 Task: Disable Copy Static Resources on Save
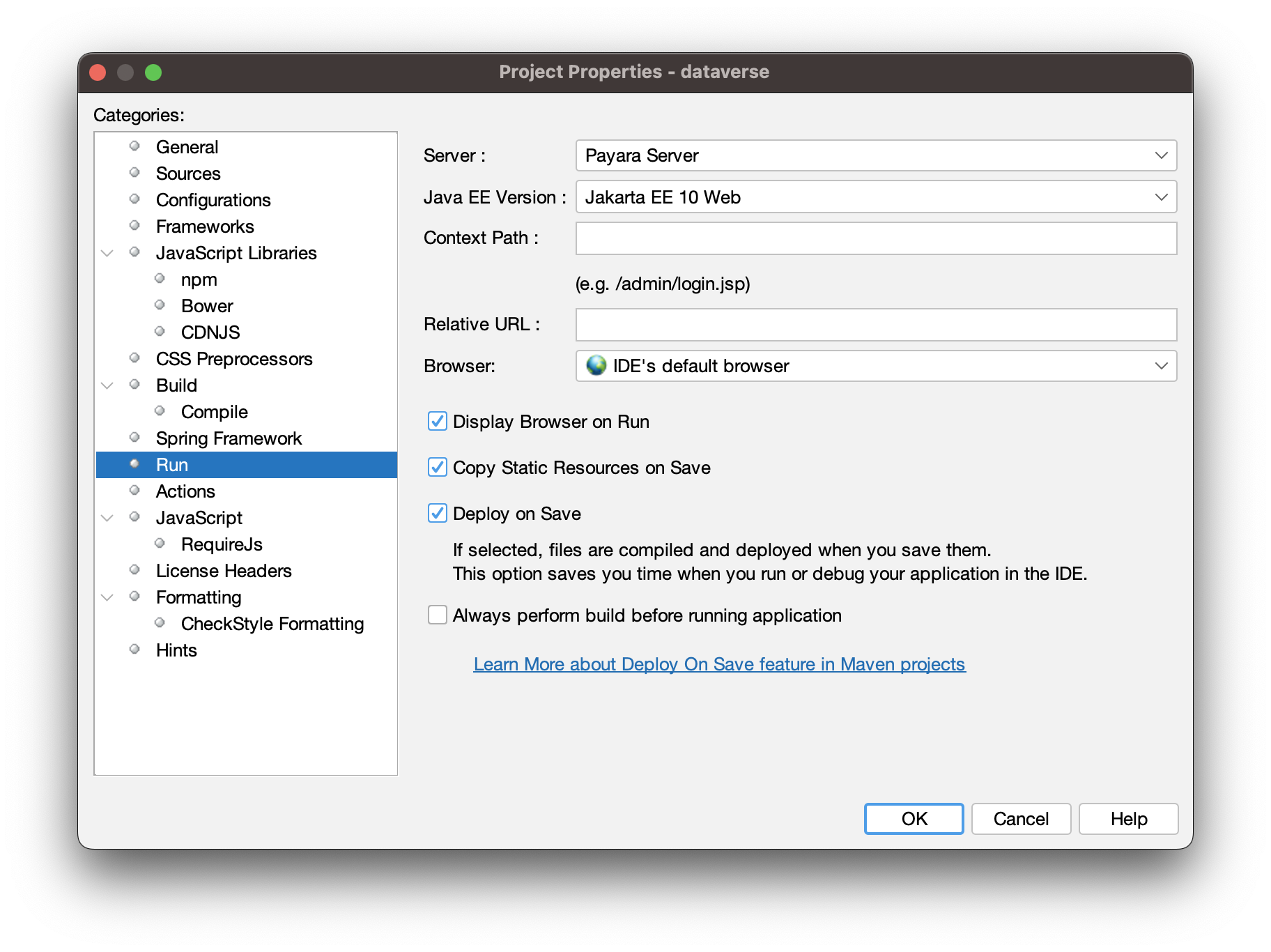click(438, 468)
